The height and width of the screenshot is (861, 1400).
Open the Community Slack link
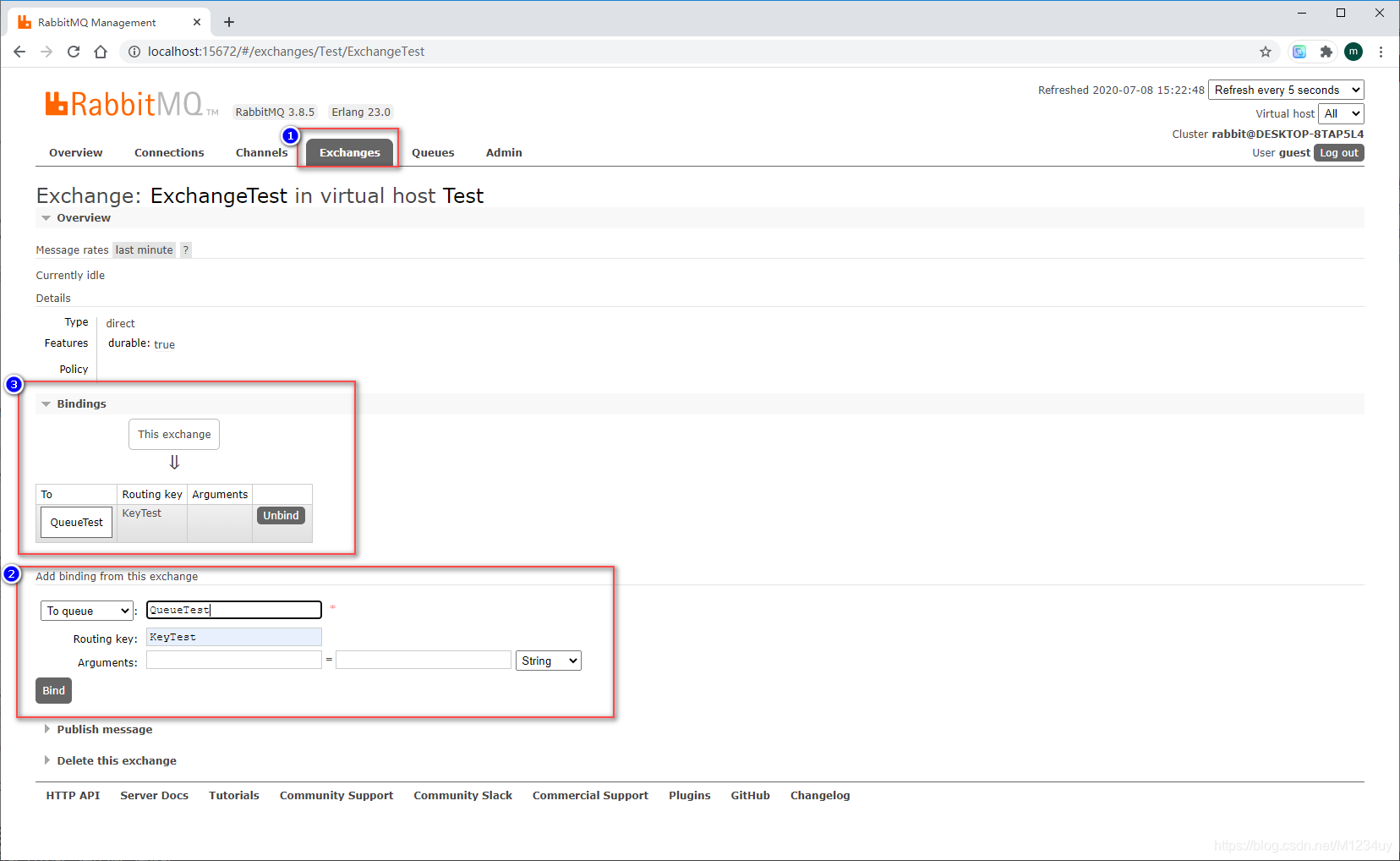click(463, 796)
